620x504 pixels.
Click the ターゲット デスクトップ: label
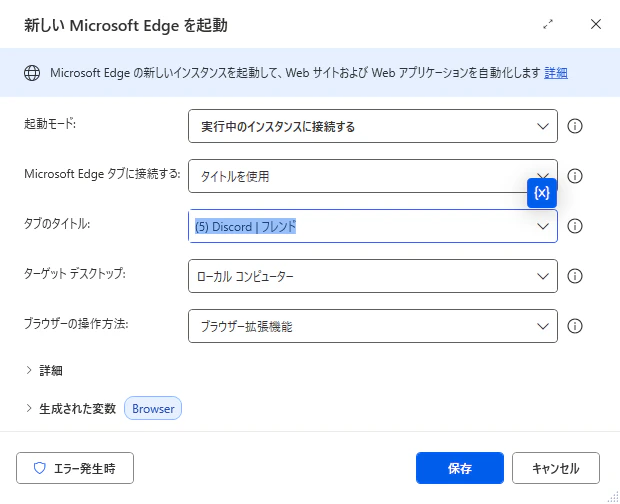(x=75, y=274)
